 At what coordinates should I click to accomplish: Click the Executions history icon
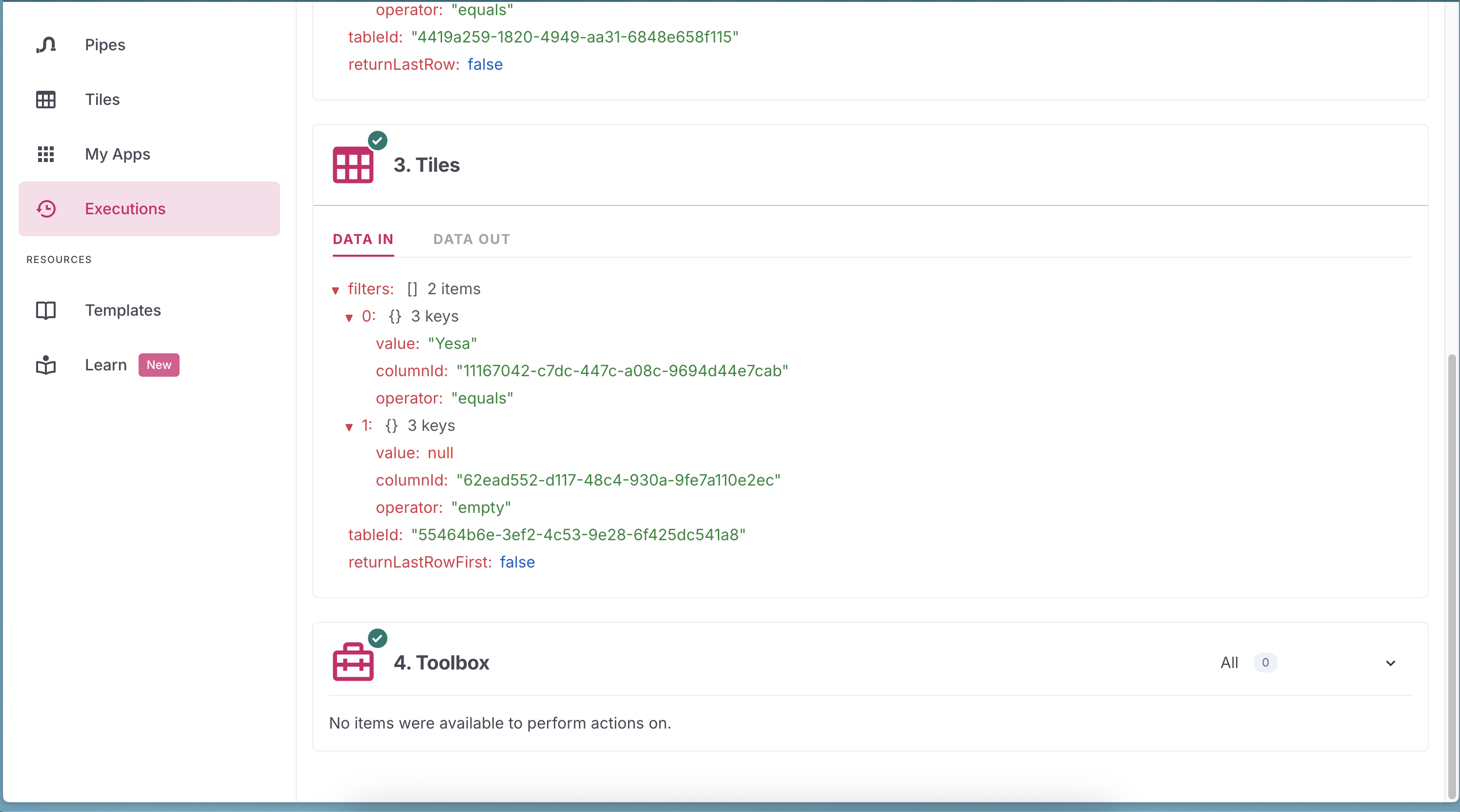pyautogui.click(x=46, y=209)
